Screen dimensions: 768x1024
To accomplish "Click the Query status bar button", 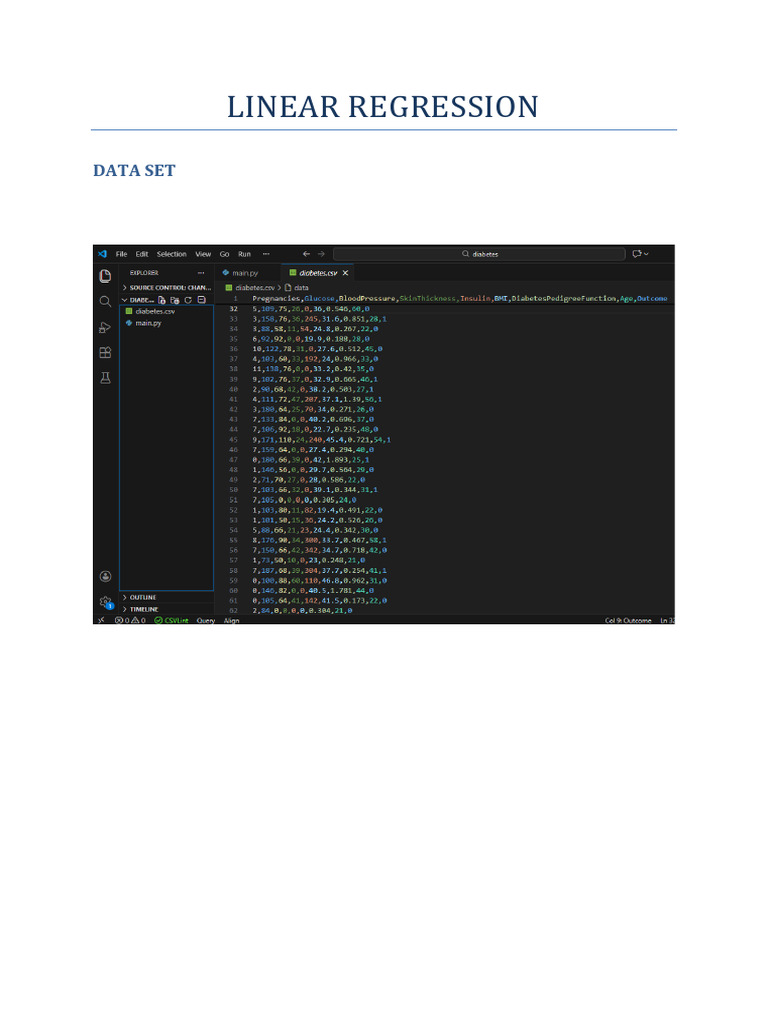I will 206,620.
